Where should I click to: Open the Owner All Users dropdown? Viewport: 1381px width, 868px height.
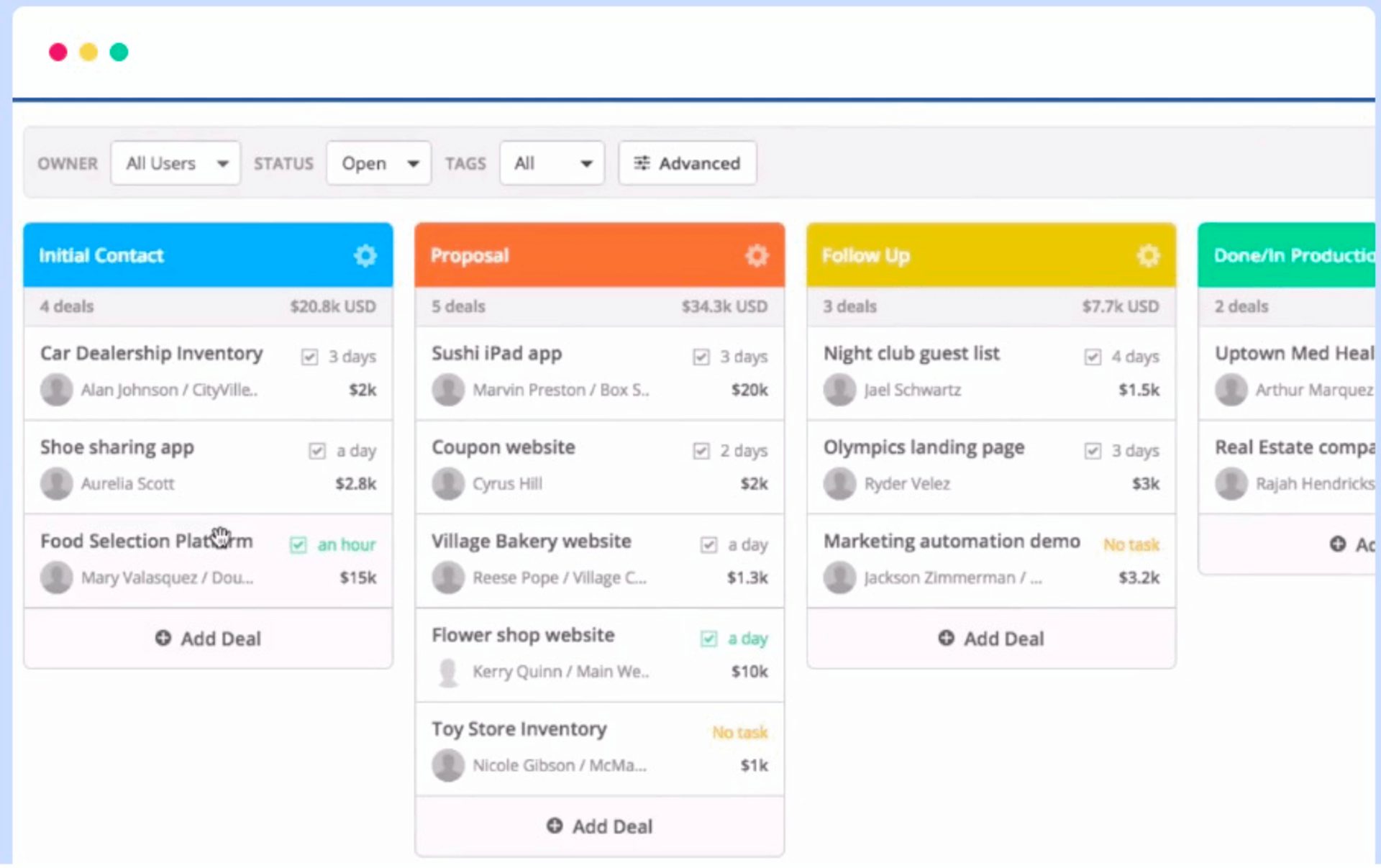(175, 163)
